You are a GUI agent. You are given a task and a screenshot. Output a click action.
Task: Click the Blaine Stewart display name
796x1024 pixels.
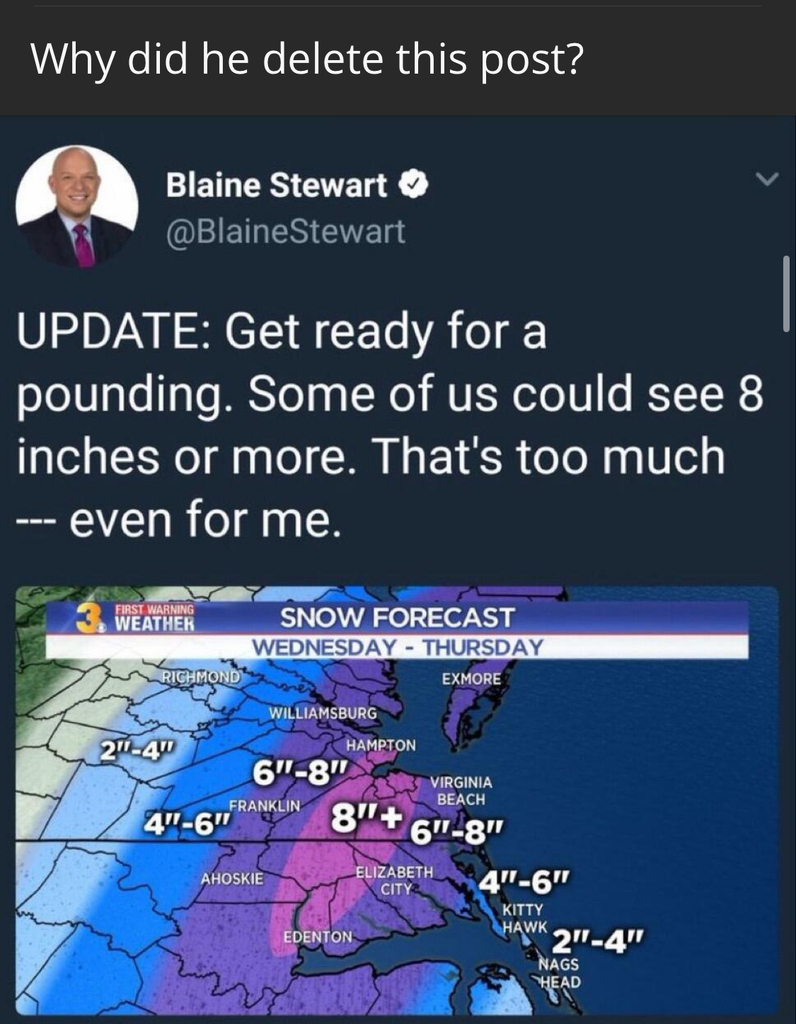pos(276,184)
